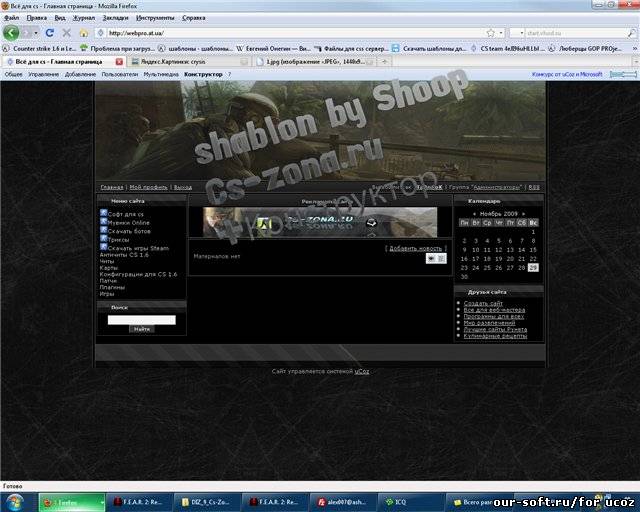
Task: Go to the Home page icon
Action: pyautogui.click(x=84, y=33)
